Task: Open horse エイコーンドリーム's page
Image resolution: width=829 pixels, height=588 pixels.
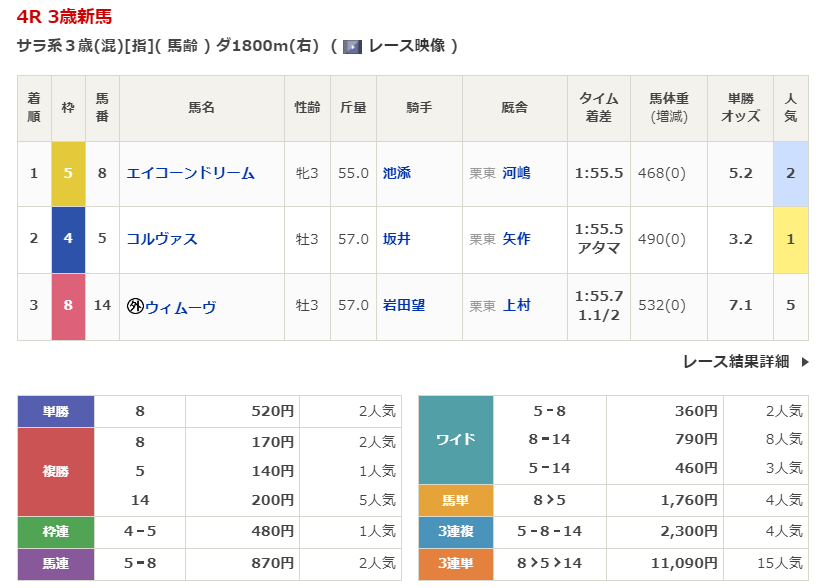Action: click(190, 173)
